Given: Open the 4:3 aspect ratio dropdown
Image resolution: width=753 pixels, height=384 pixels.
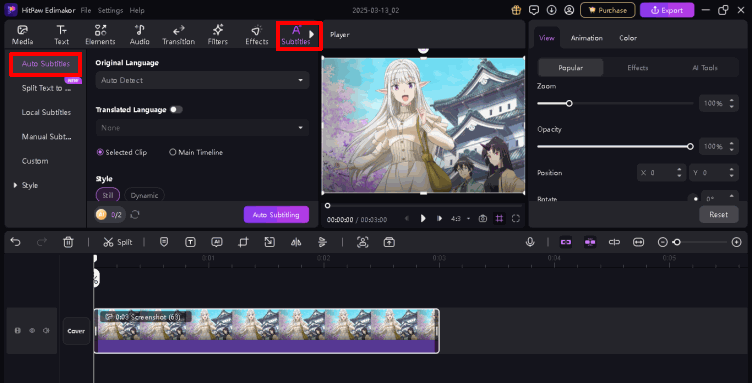Looking at the screenshot, I should pyautogui.click(x=460, y=218).
